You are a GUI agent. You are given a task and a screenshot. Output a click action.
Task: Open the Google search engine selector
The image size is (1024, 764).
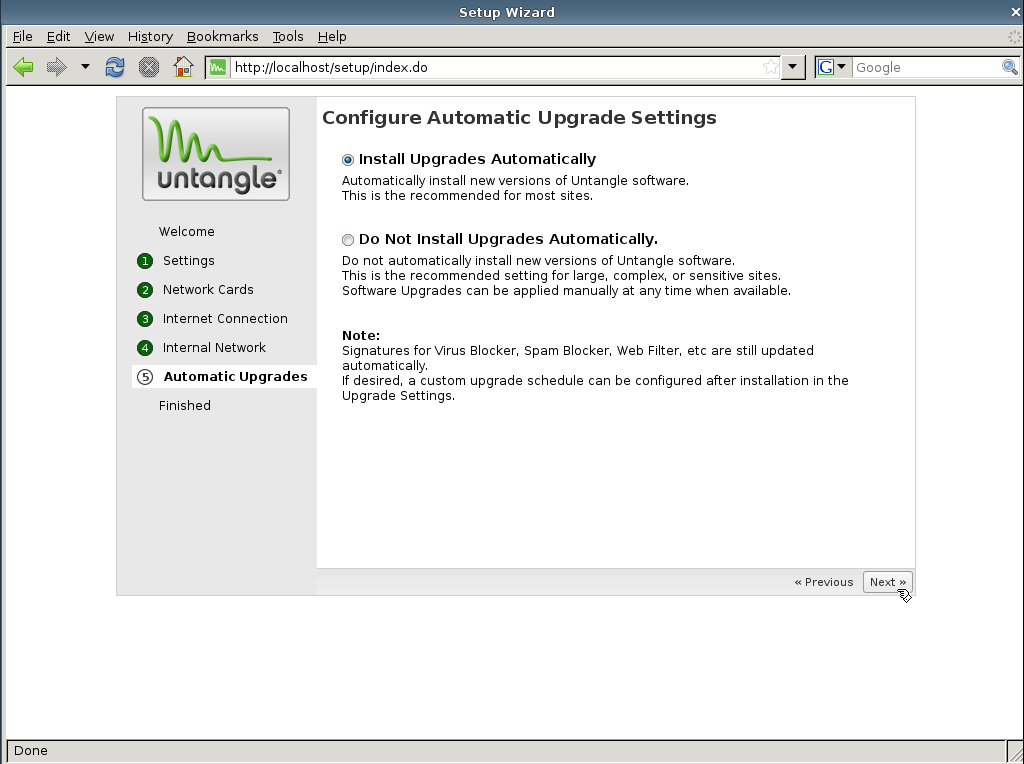click(833, 67)
